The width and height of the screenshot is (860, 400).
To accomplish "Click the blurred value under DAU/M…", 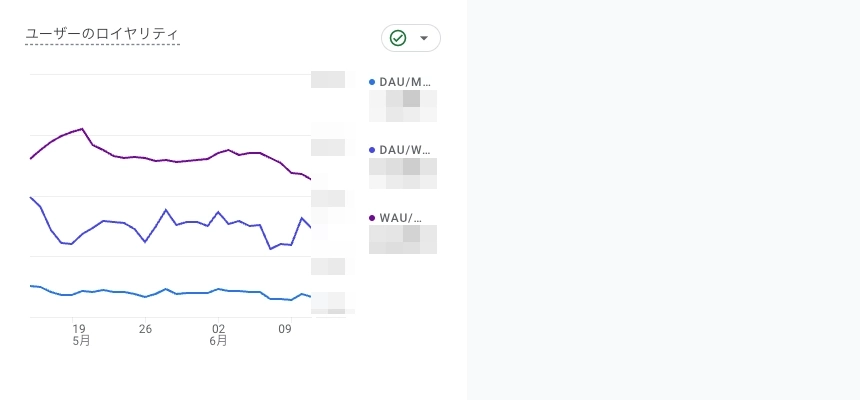I will (403, 106).
